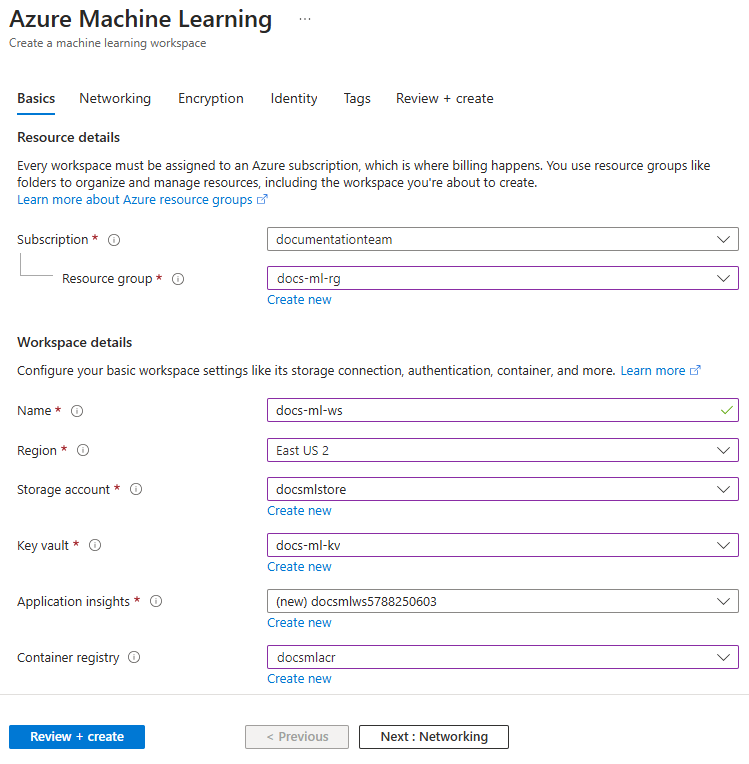Open the Storage account dropdown docsmlstore
Viewport: 749px width, 764px height.
pyautogui.click(x=502, y=489)
